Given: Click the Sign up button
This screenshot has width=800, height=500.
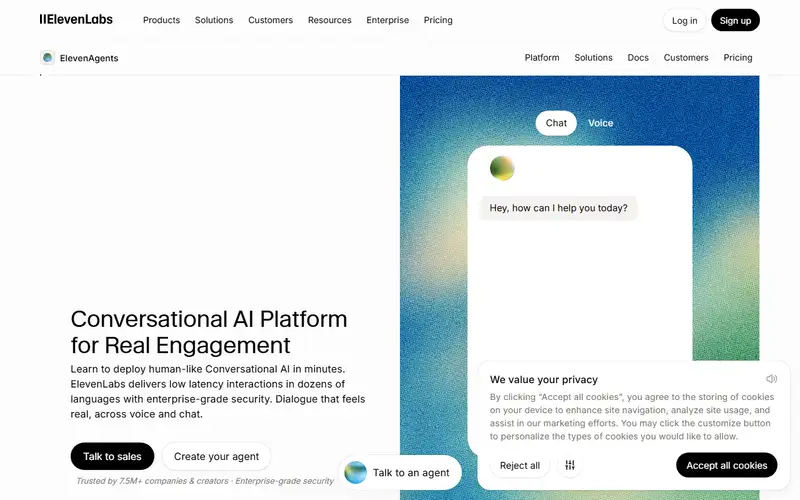Looking at the screenshot, I should click(x=735, y=20).
